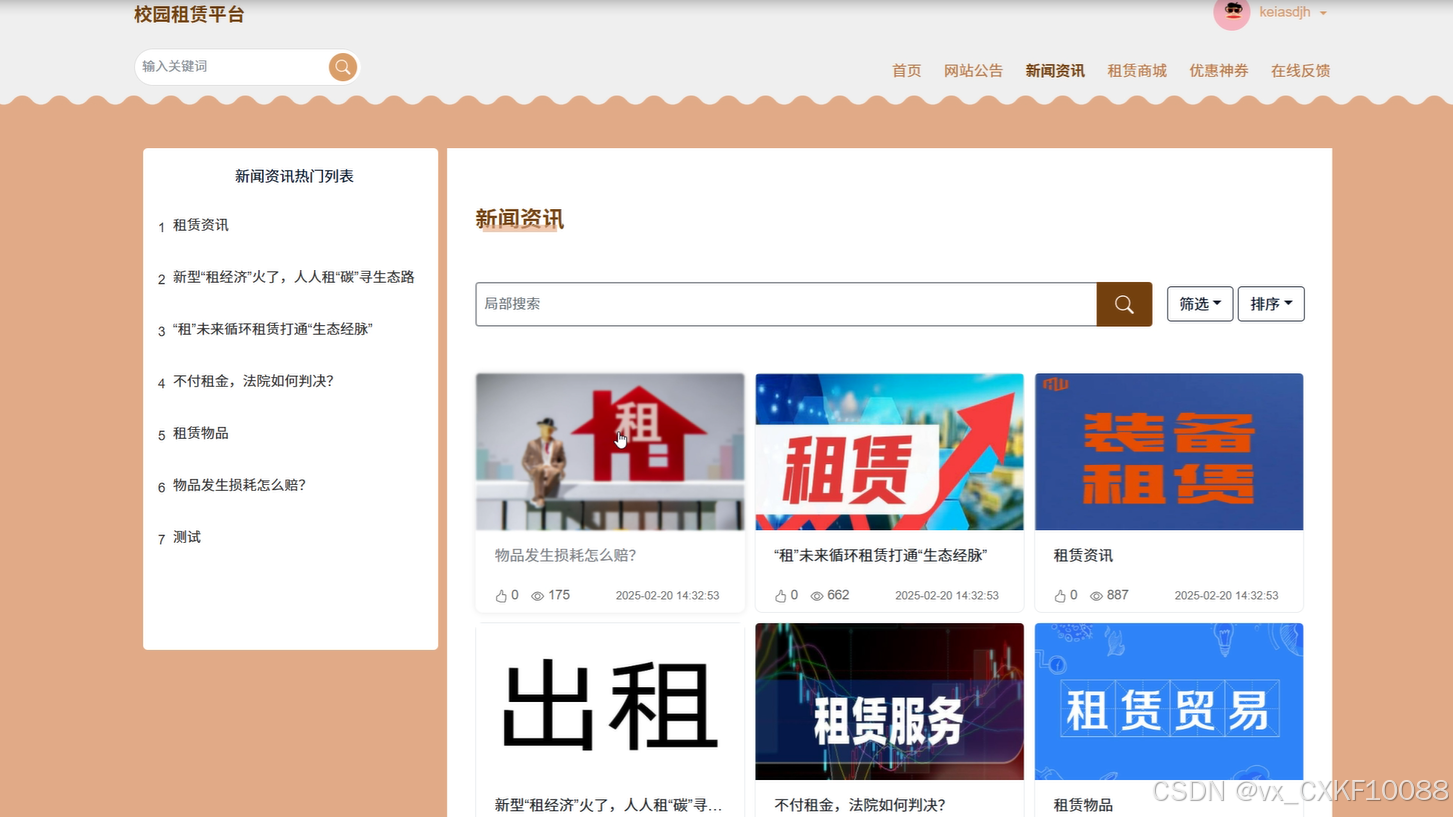Click the user avatar picture
Image resolution: width=1453 pixels, height=817 pixels.
[x=1232, y=13]
